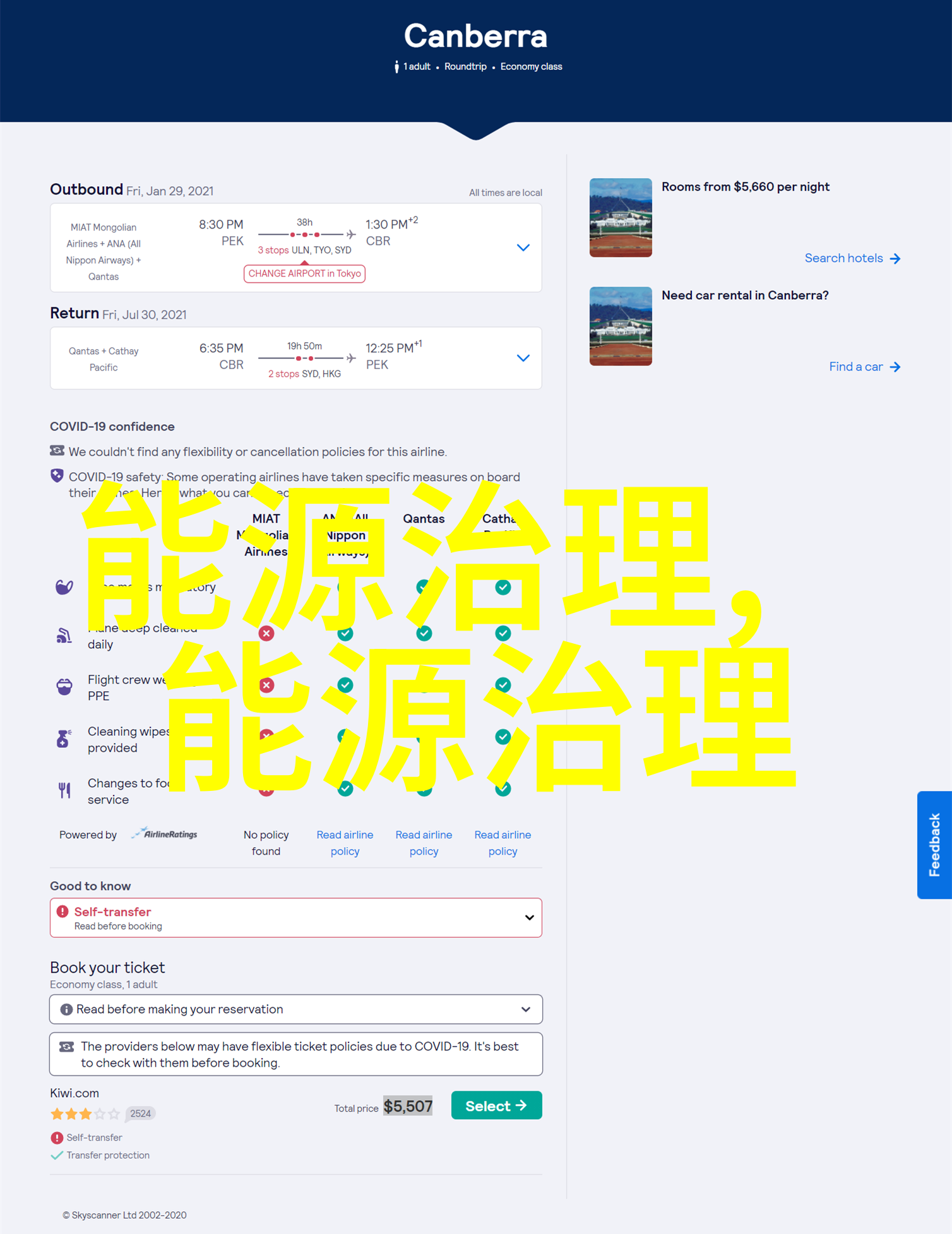Click the COVID-19 safety shield icon

coord(57,476)
